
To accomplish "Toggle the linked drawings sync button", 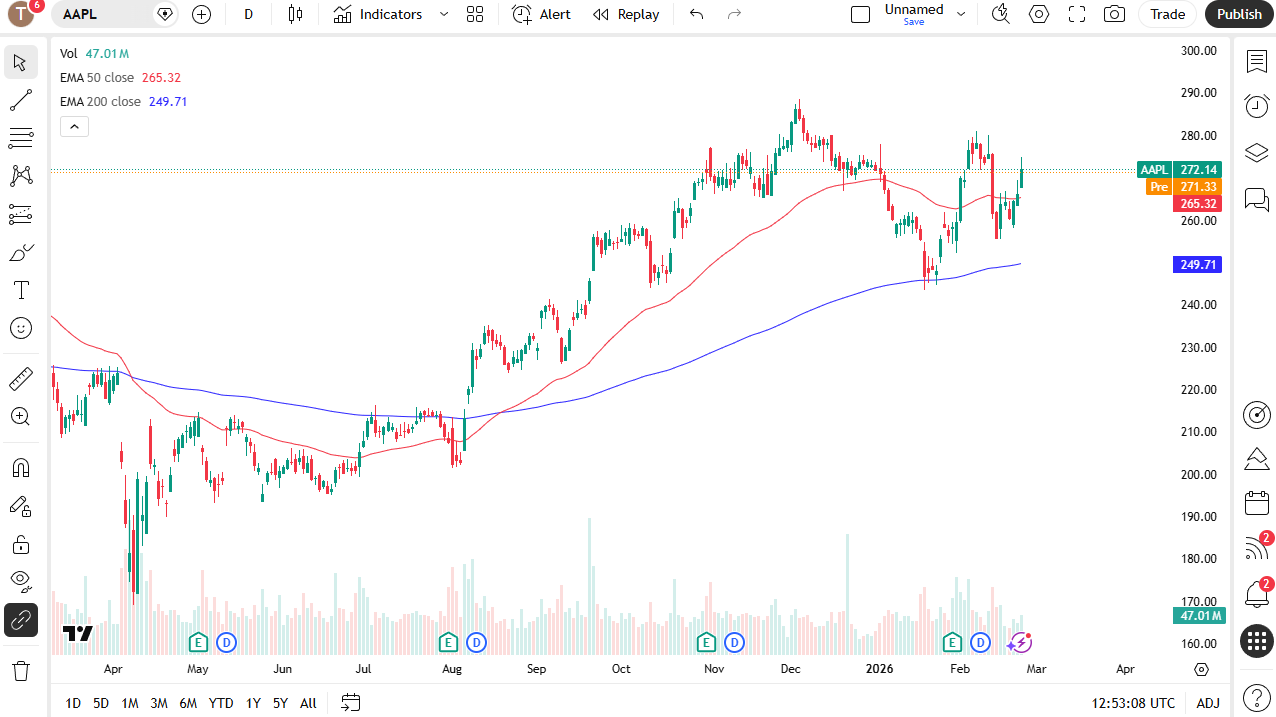I will pyautogui.click(x=21, y=620).
